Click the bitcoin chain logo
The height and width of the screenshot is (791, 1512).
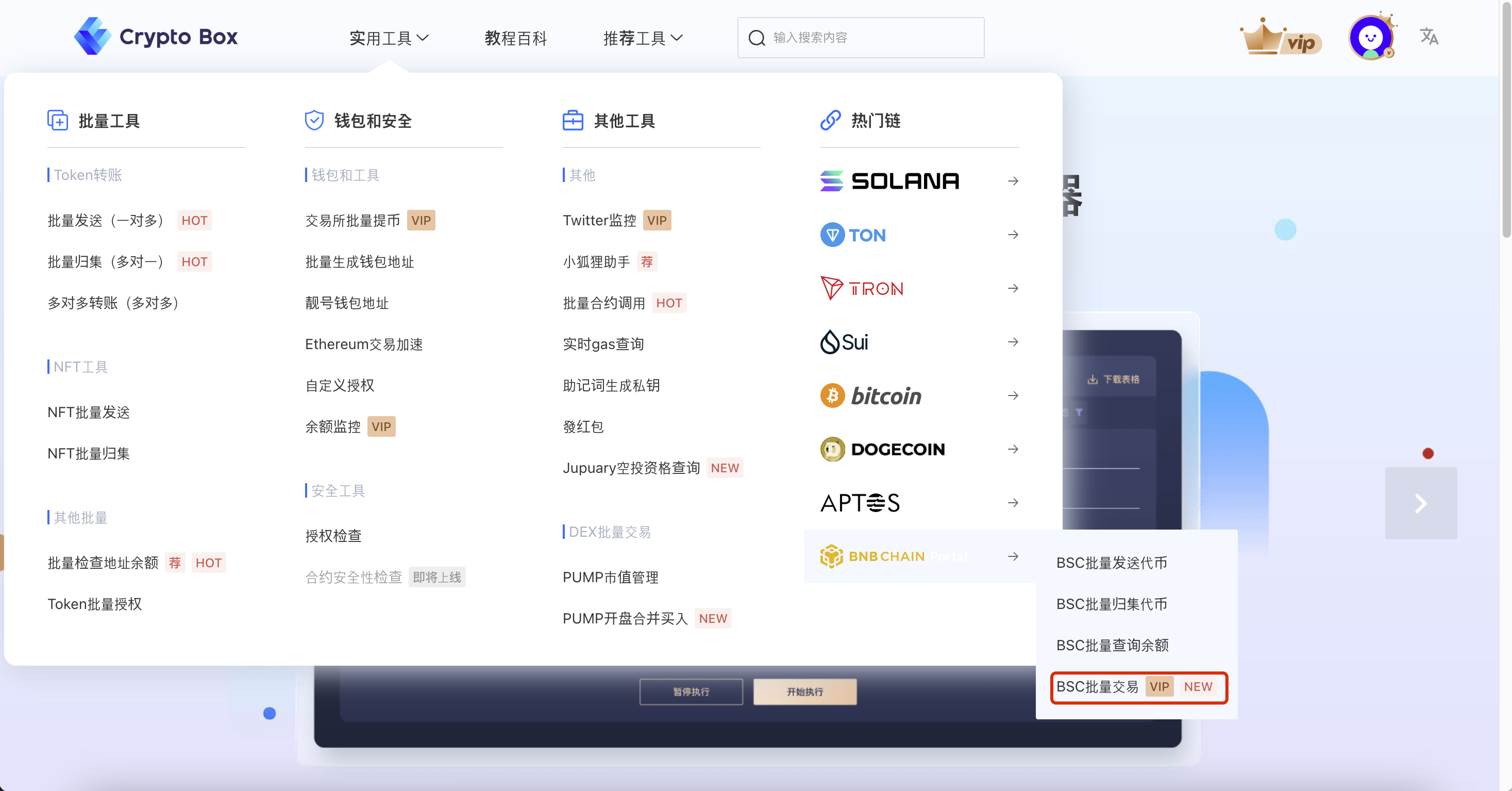(x=870, y=396)
